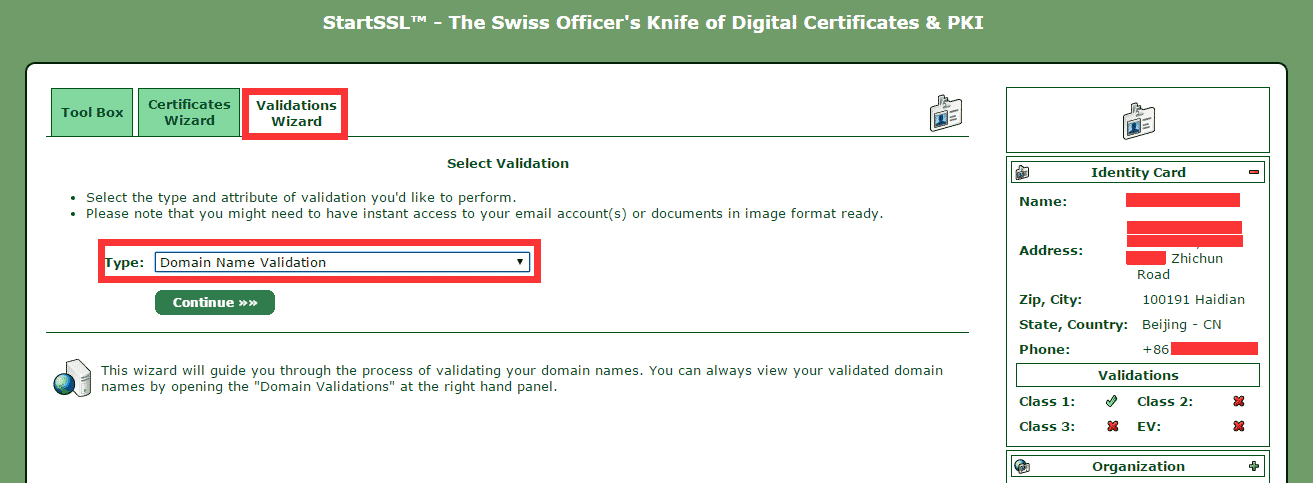Click the StartSSL page title

(x=653, y=22)
